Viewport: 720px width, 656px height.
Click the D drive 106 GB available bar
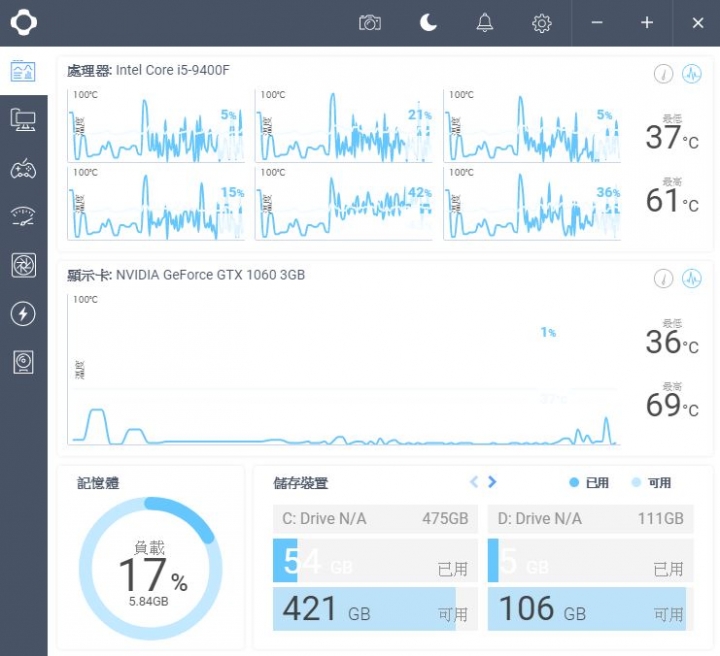tap(591, 609)
